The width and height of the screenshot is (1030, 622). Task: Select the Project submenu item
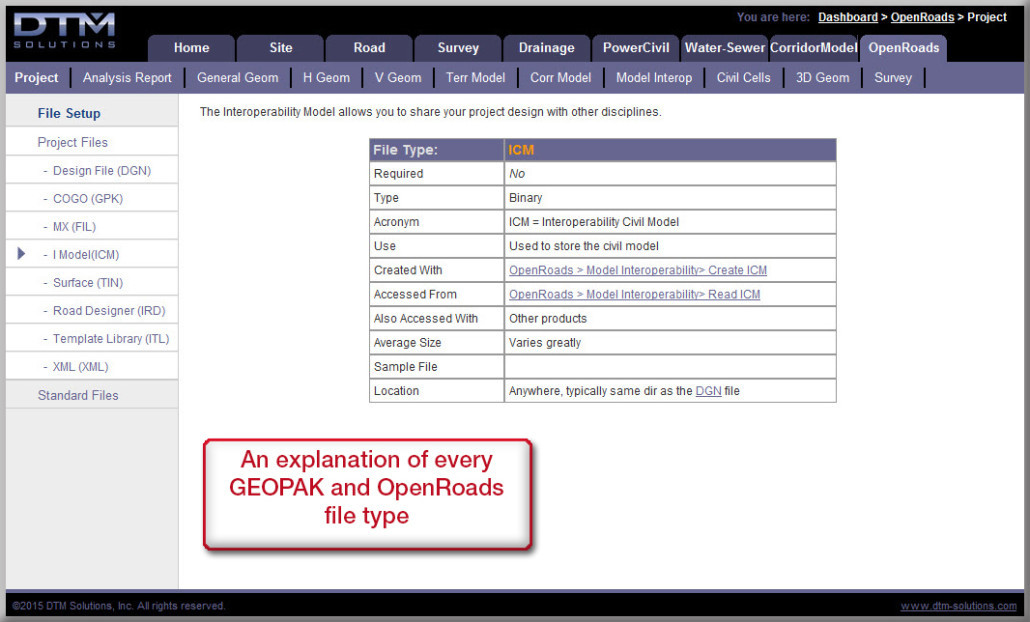pyautogui.click(x=37, y=78)
